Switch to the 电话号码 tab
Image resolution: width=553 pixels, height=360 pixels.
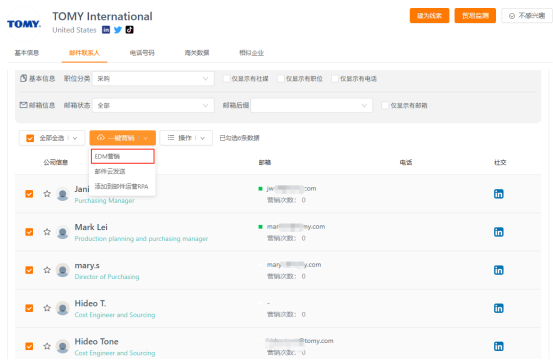click(142, 53)
